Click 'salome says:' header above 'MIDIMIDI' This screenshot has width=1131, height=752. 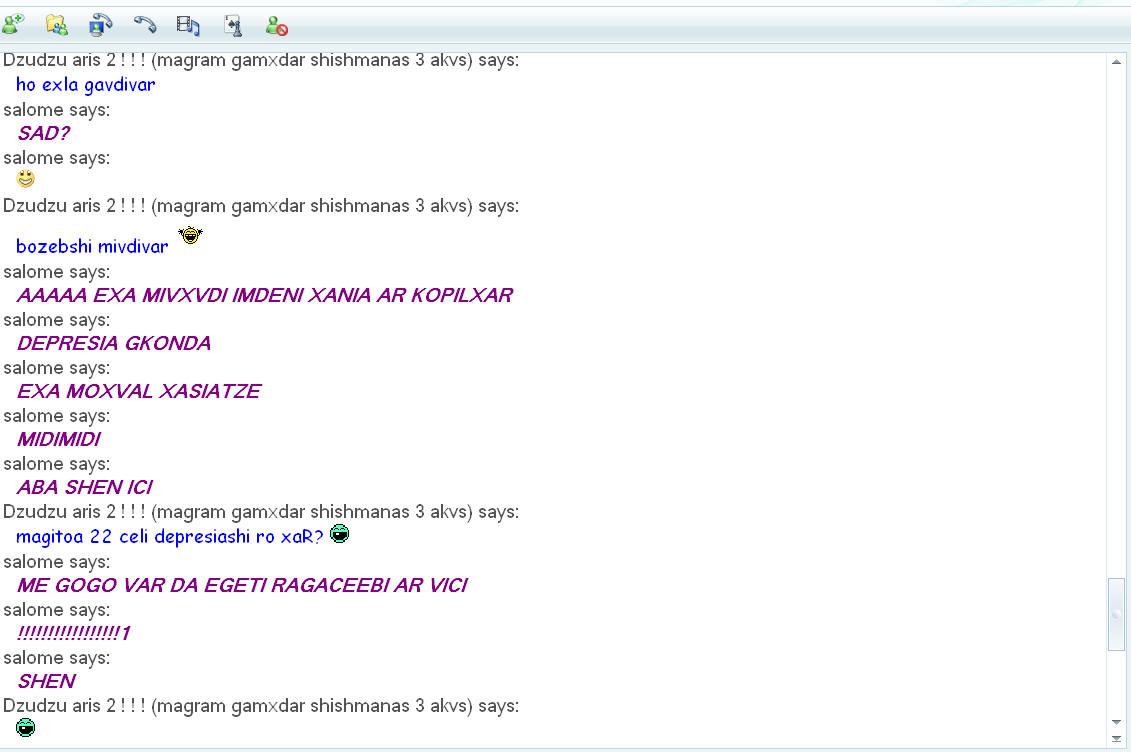click(56, 416)
